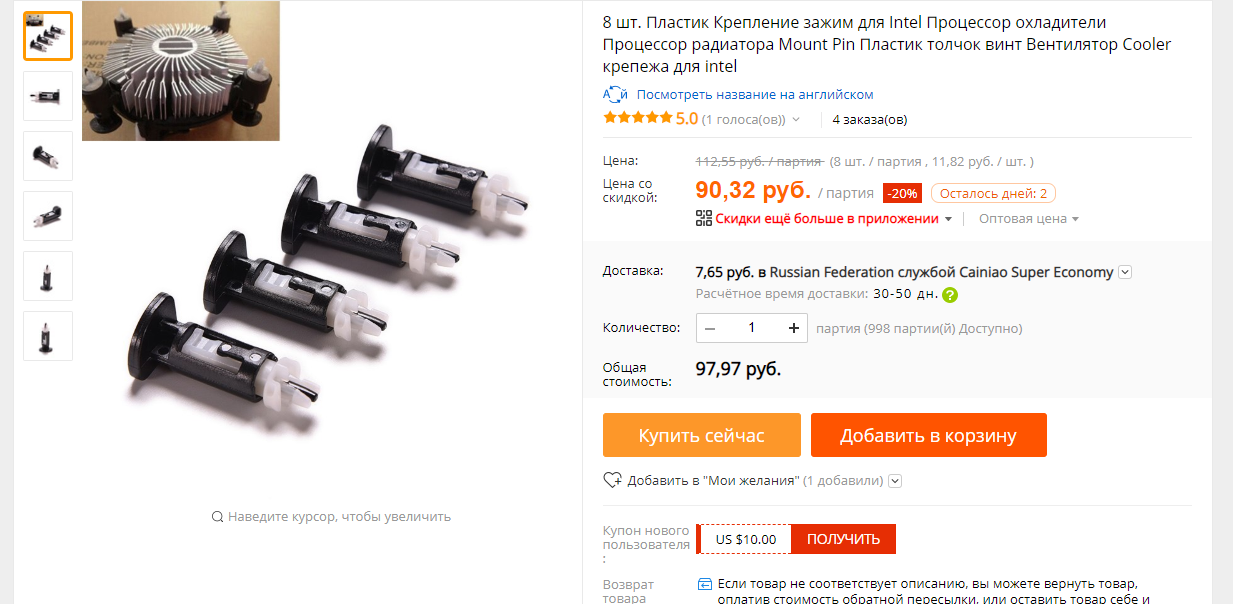Viewport: 1233px width, 604px height.
Task: Click the return policy icon
Action: coord(704,584)
